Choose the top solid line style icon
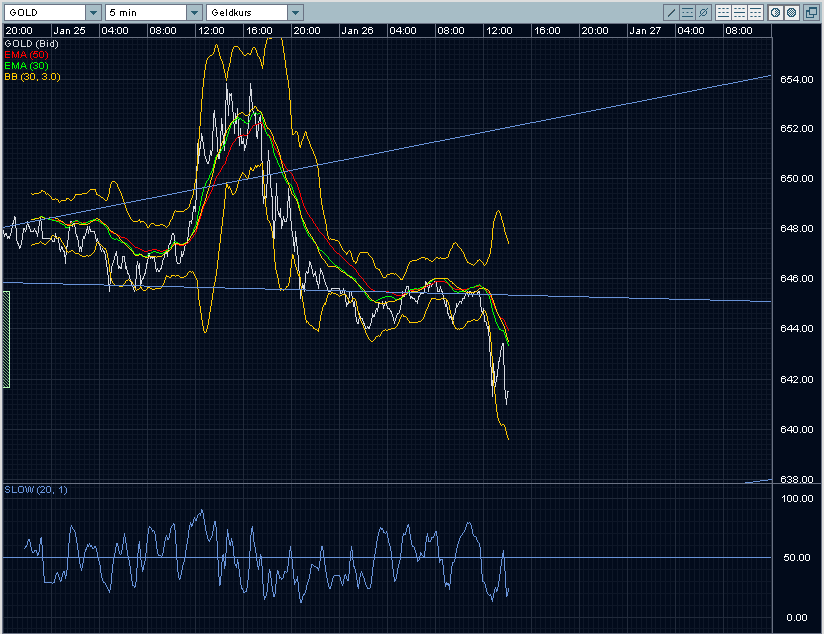 coord(756,12)
